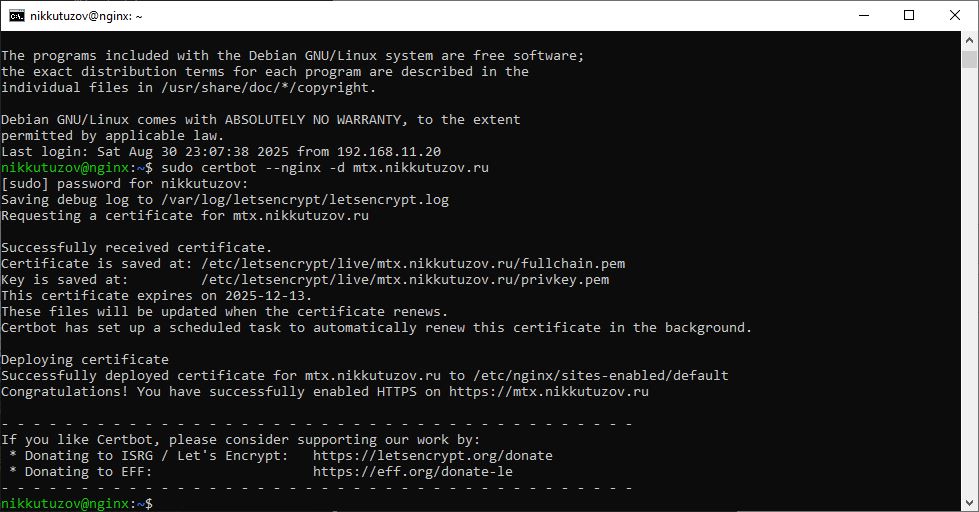979x512 pixels.
Task: Click the empty scrollbar track below the thumb
Action: point(969,300)
